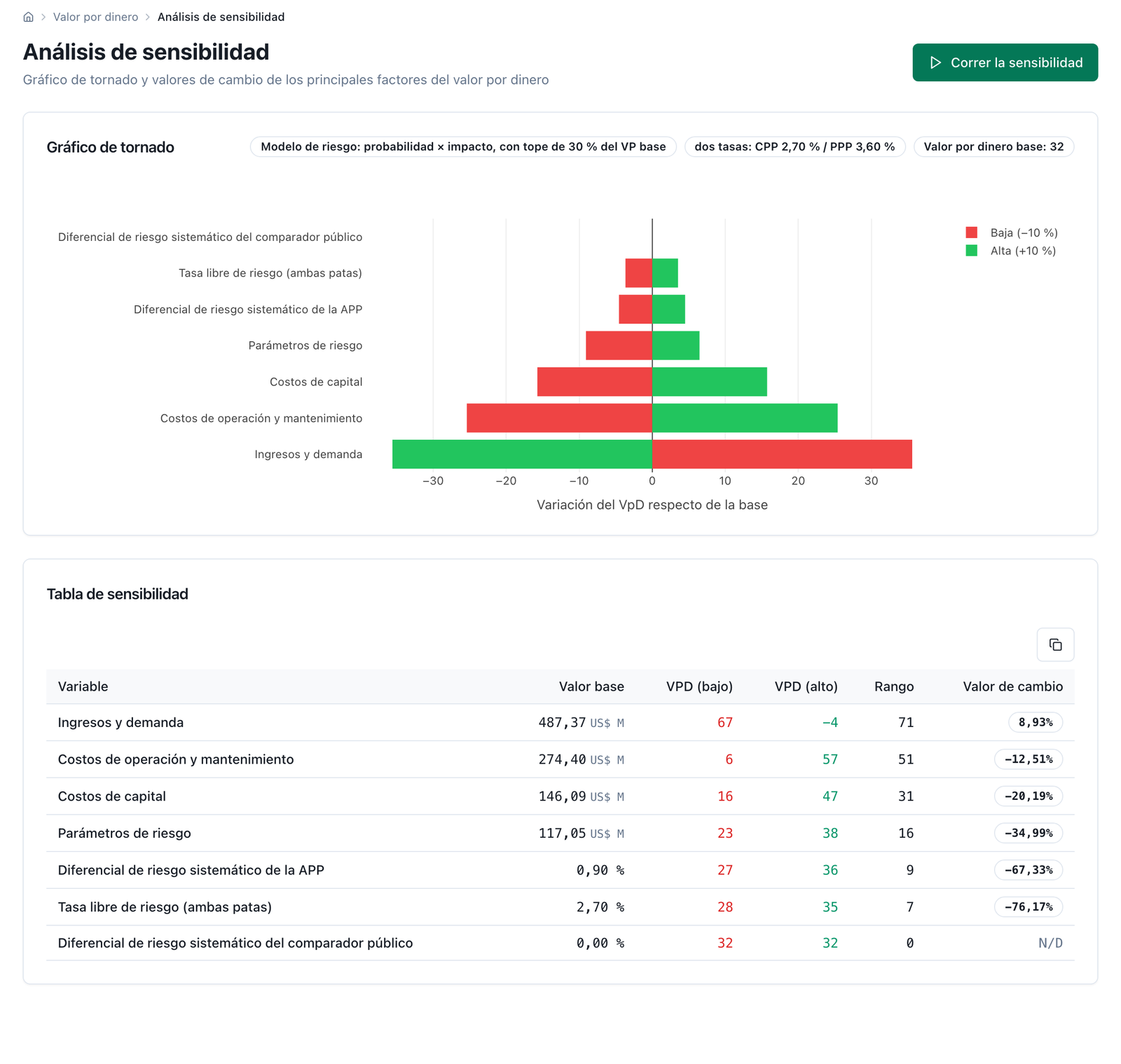The width and height of the screenshot is (1121, 1064).
Task: Click the 274,40 US$ M base value
Action: 581,759
